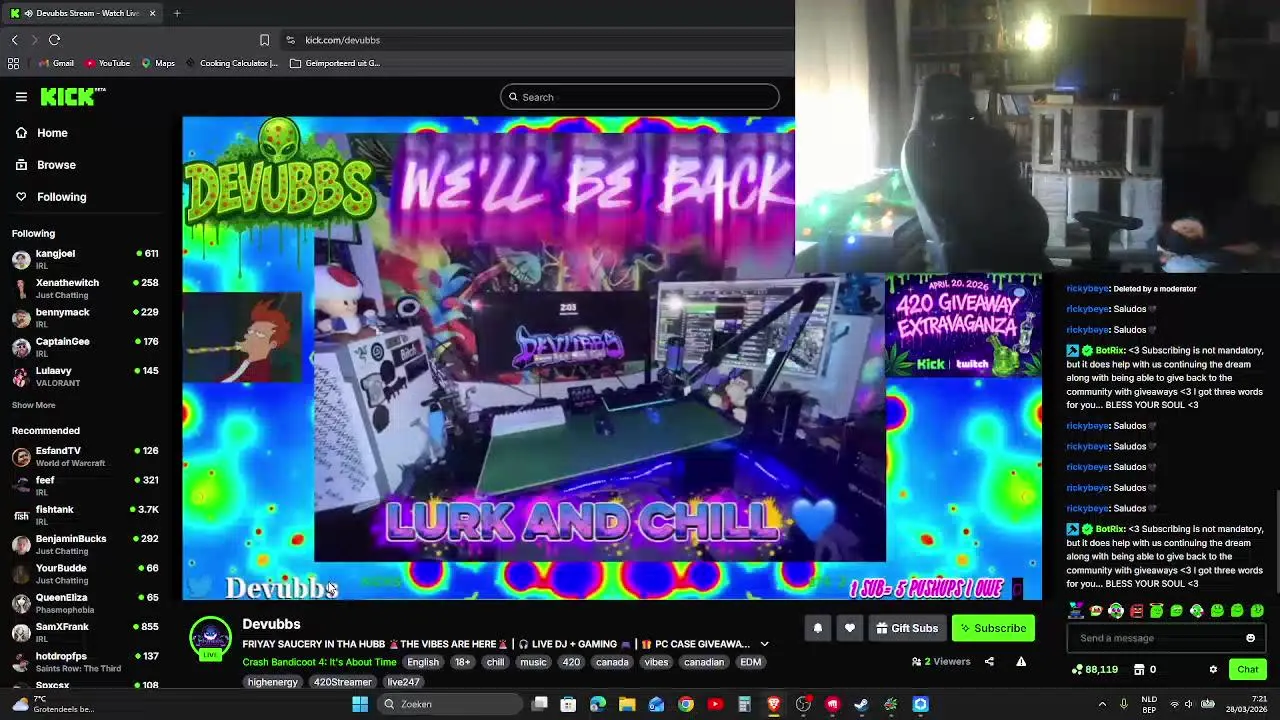Open Steam from the taskbar
The height and width of the screenshot is (720, 1280).
click(861, 704)
